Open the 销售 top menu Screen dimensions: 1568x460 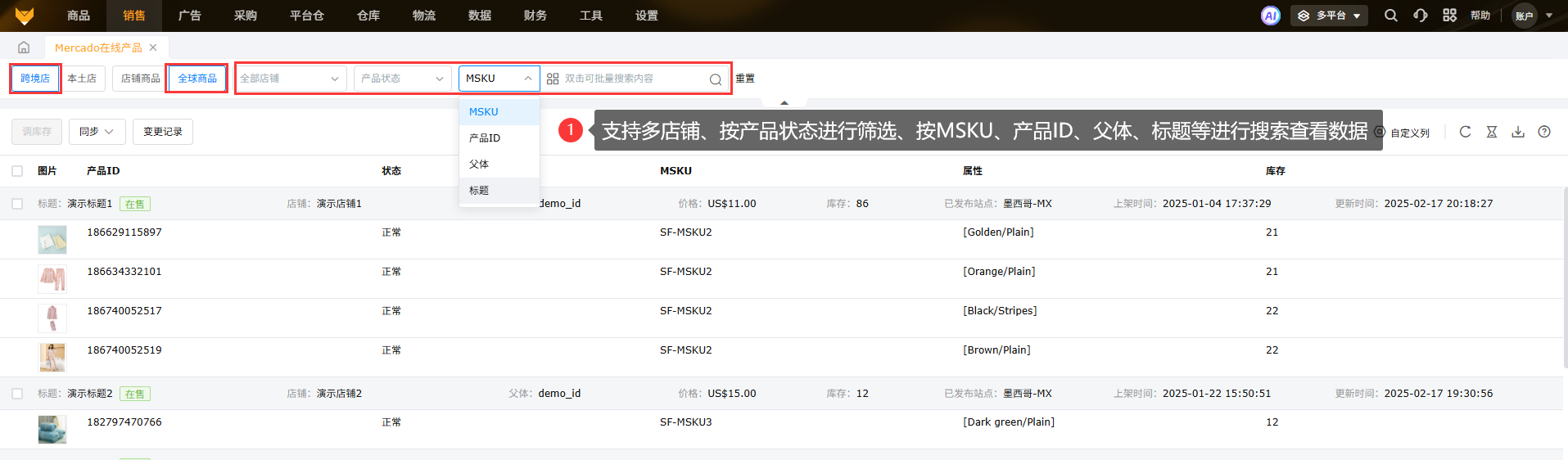click(x=134, y=16)
